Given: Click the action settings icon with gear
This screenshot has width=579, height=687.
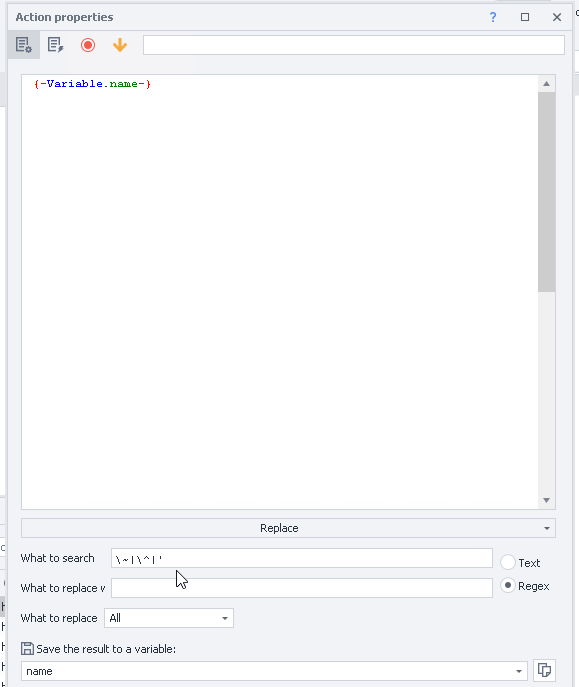Looking at the screenshot, I should click(24, 45).
